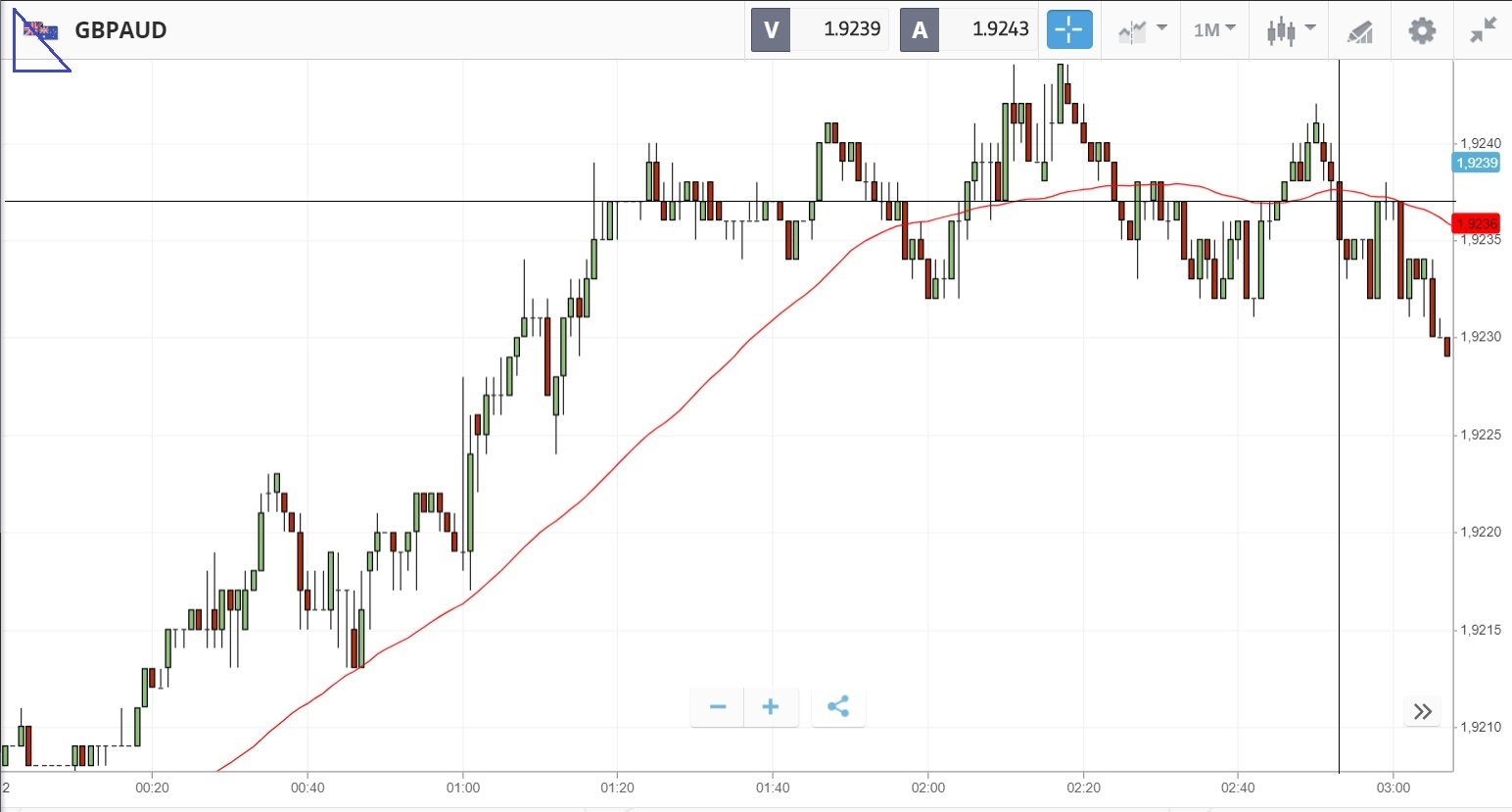Open chart settings gear
Screen dimensions: 1512x812
point(1422,30)
